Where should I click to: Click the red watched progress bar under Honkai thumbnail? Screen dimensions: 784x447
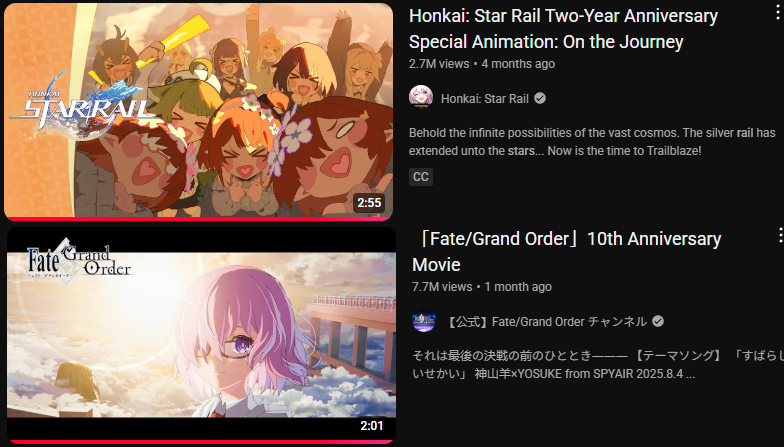point(198,218)
